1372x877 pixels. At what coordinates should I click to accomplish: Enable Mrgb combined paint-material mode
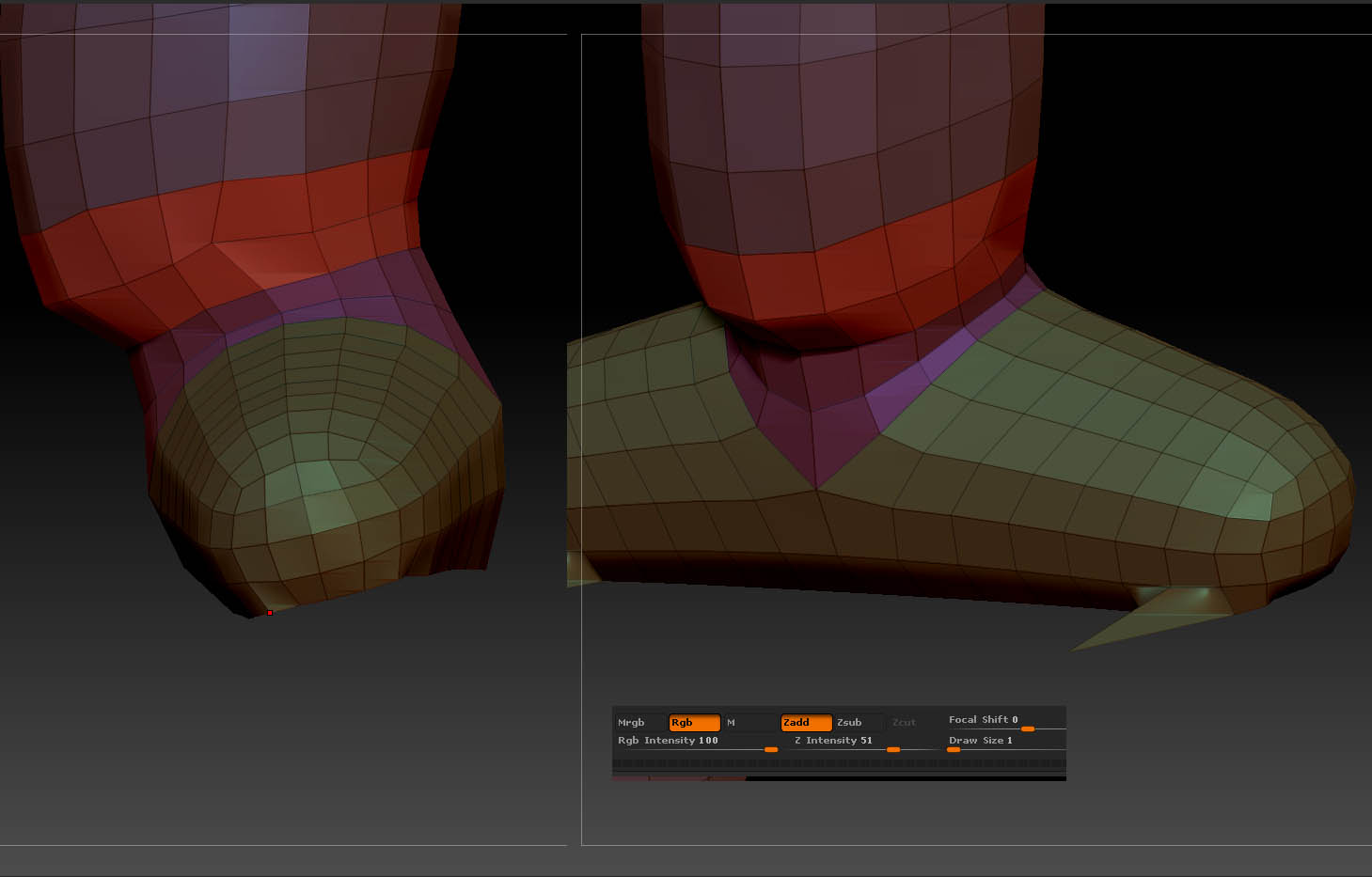click(x=631, y=722)
